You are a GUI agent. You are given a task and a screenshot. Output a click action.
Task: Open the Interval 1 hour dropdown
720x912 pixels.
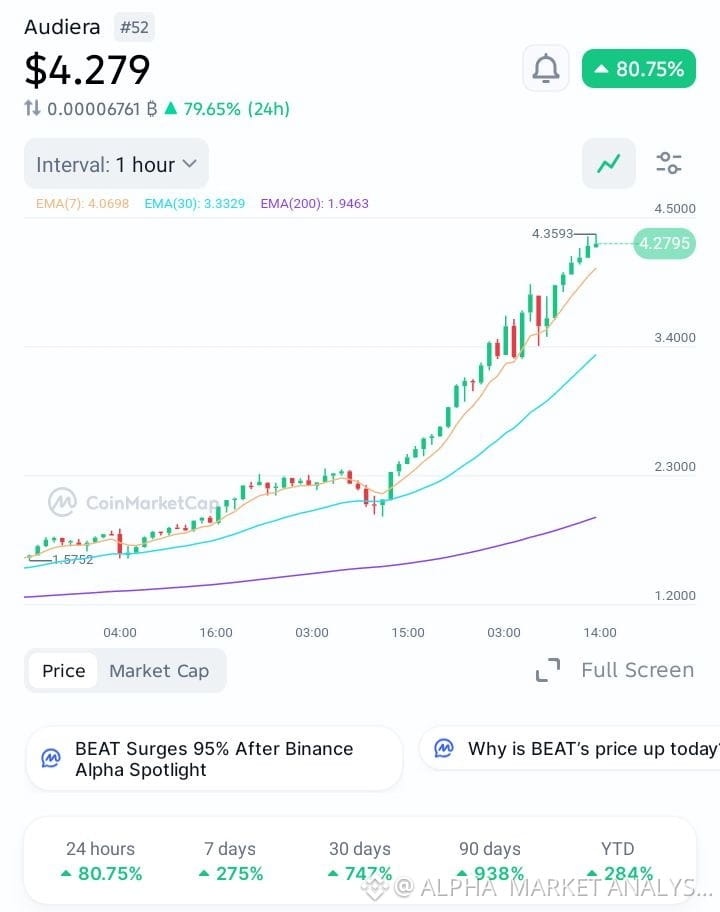116,164
